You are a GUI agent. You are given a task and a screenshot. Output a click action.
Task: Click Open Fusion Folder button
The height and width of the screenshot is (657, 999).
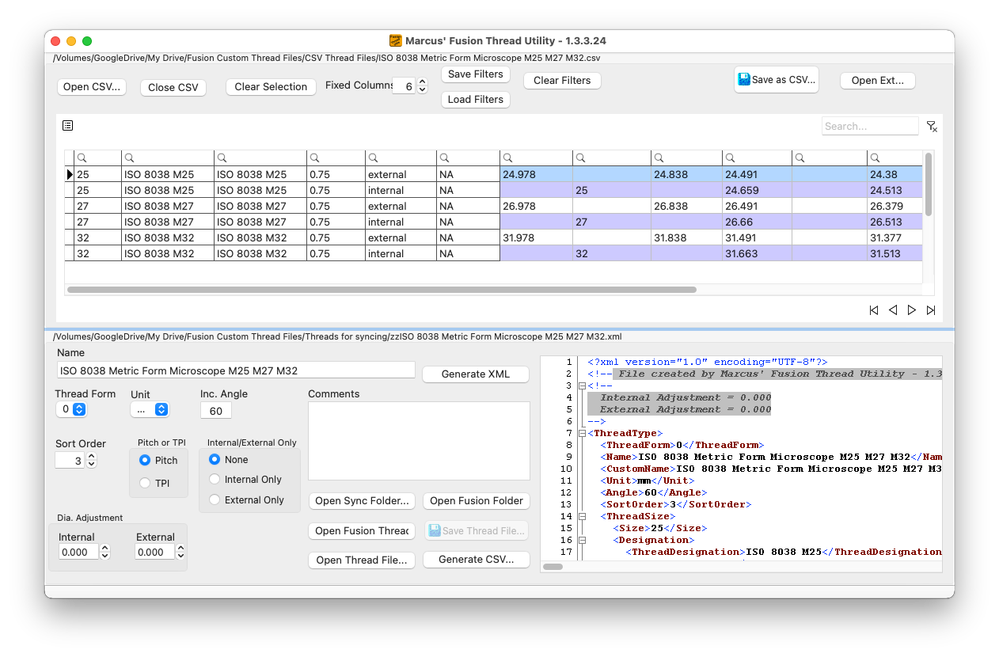pos(476,501)
